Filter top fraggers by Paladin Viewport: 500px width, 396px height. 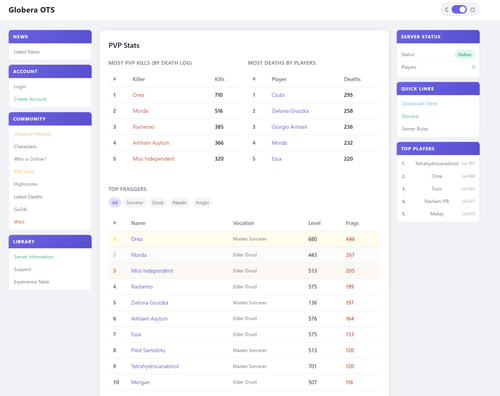pyautogui.click(x=179, y=203)
